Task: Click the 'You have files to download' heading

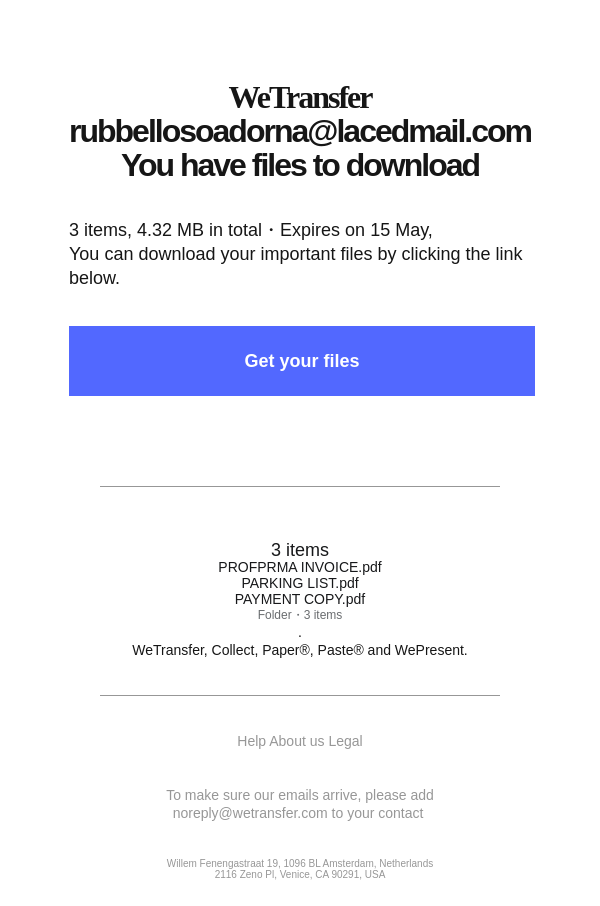Action: (300, 166)
